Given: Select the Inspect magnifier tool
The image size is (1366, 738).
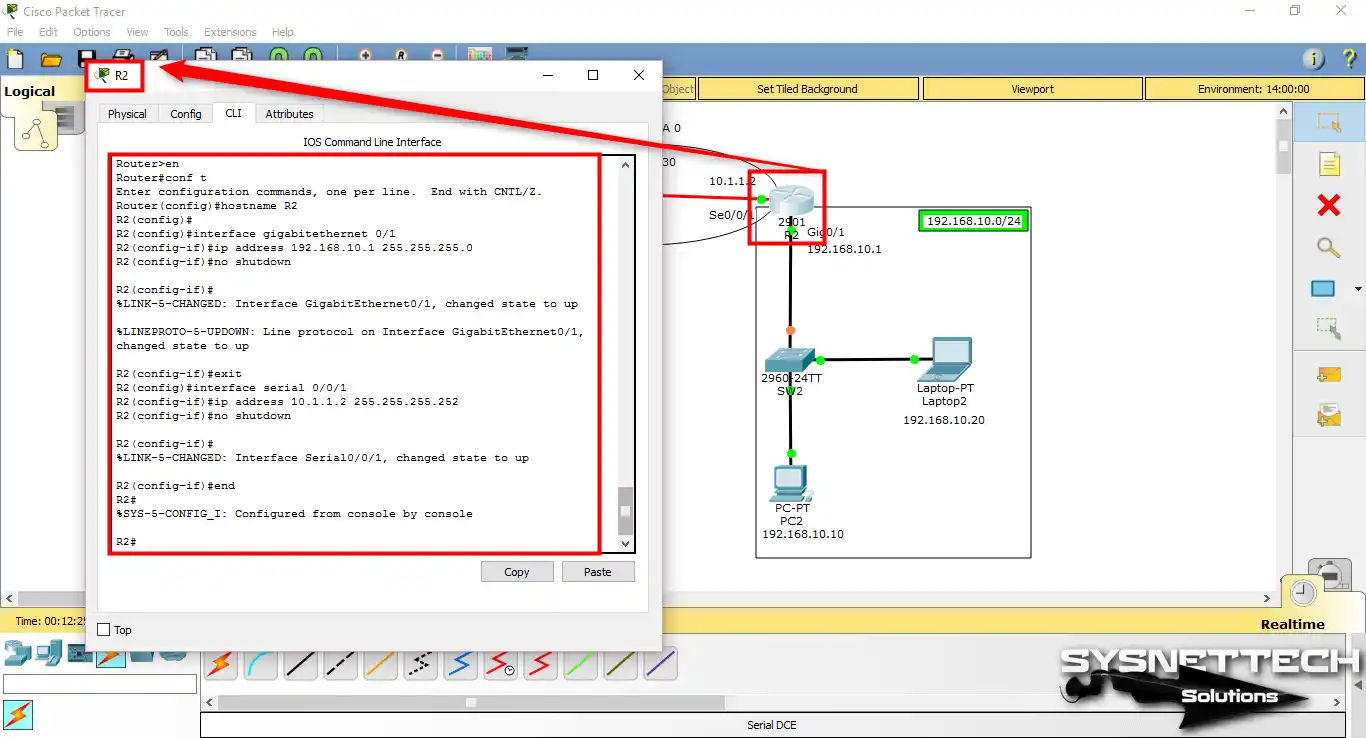Looking at the screenshot, I should click(1328, 247).
